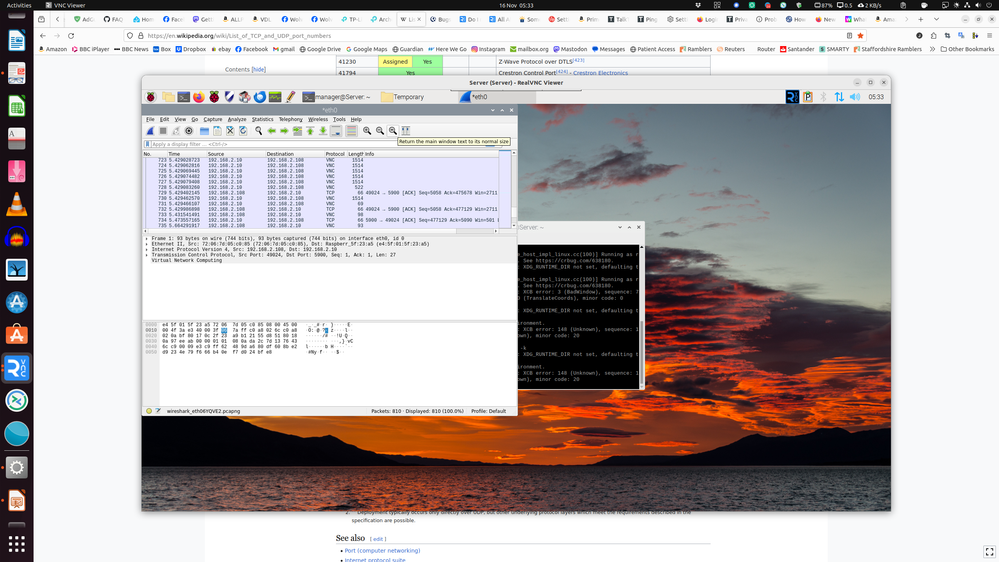The image size is (999, 562).
Task: Sort packets by the Source column header
Action: click(x=236, y=154)
